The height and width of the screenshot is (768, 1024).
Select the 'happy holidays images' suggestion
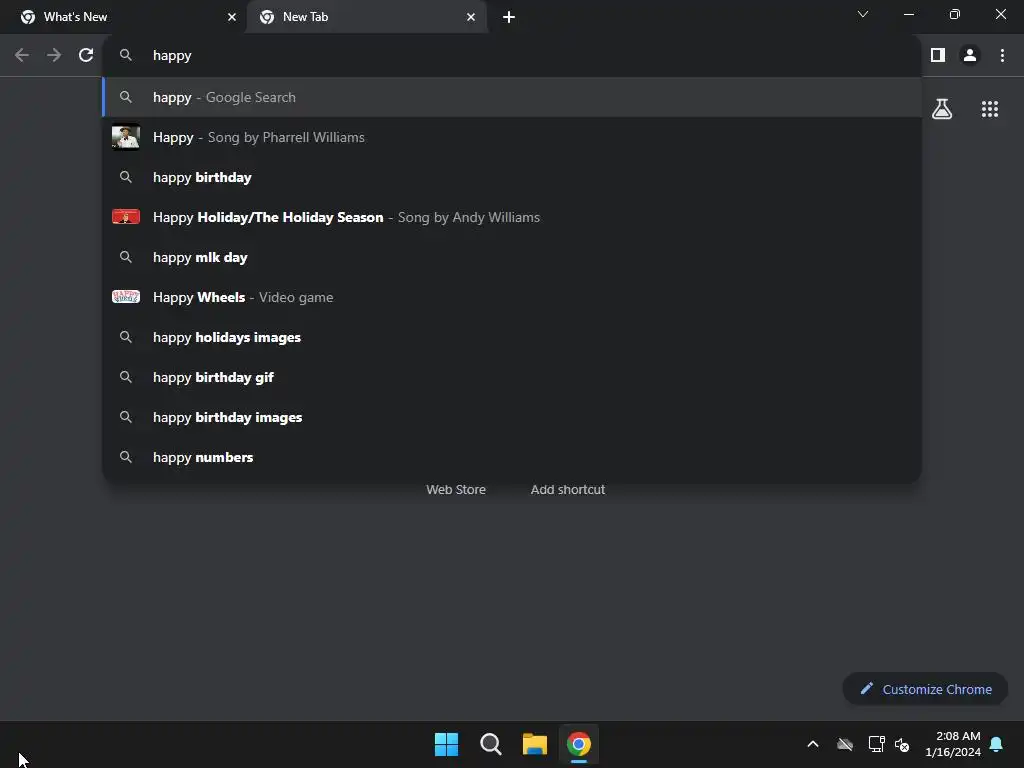(x=511, y=337)
